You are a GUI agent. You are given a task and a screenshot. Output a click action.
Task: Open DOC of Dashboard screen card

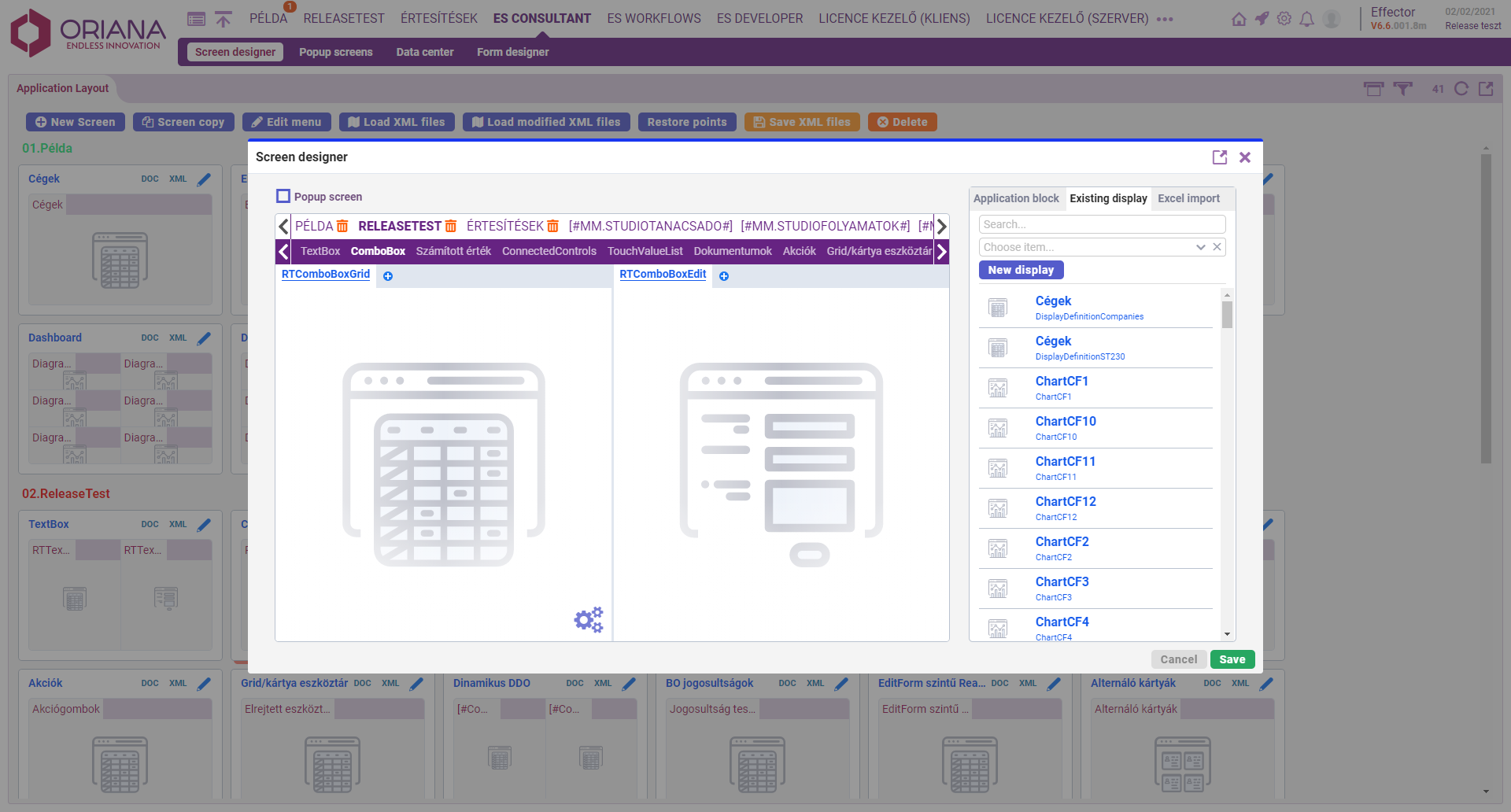click(x=150, y=338)
